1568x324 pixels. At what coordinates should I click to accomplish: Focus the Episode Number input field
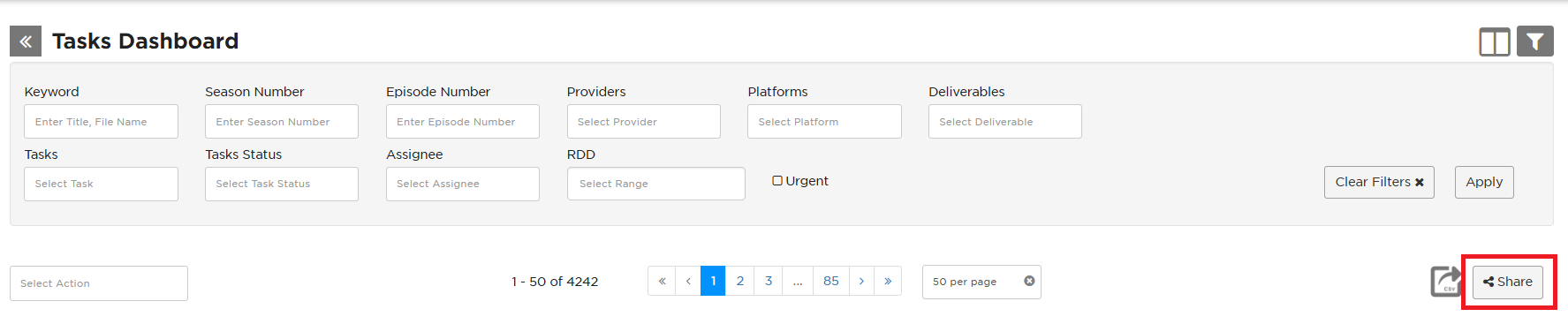tap(463, 122)
